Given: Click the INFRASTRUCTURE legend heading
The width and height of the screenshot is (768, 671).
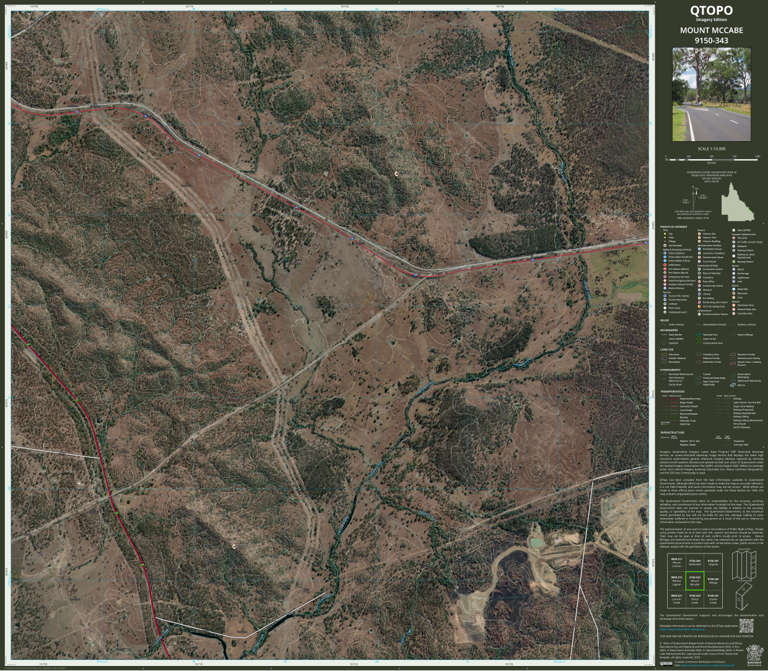Looking at the screenshot, I should coord(672,432).
